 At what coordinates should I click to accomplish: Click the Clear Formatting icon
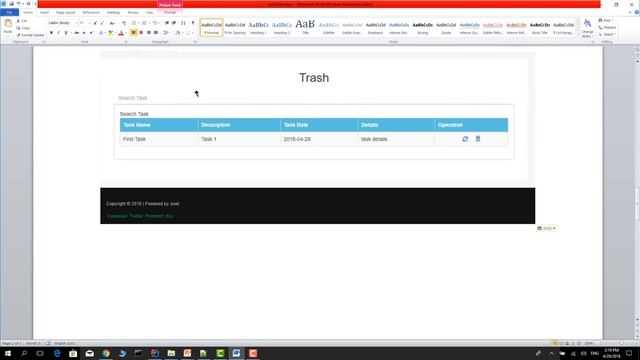coord(124,23)
